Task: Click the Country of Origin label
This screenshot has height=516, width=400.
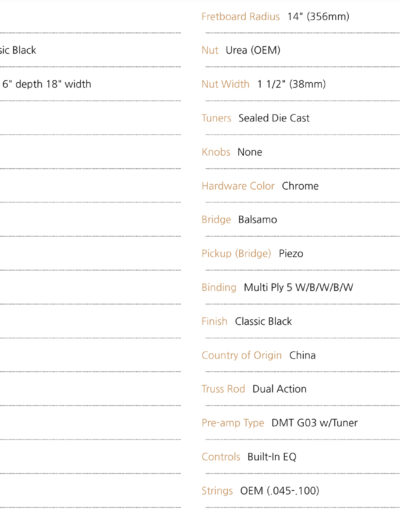Action: 241,355
